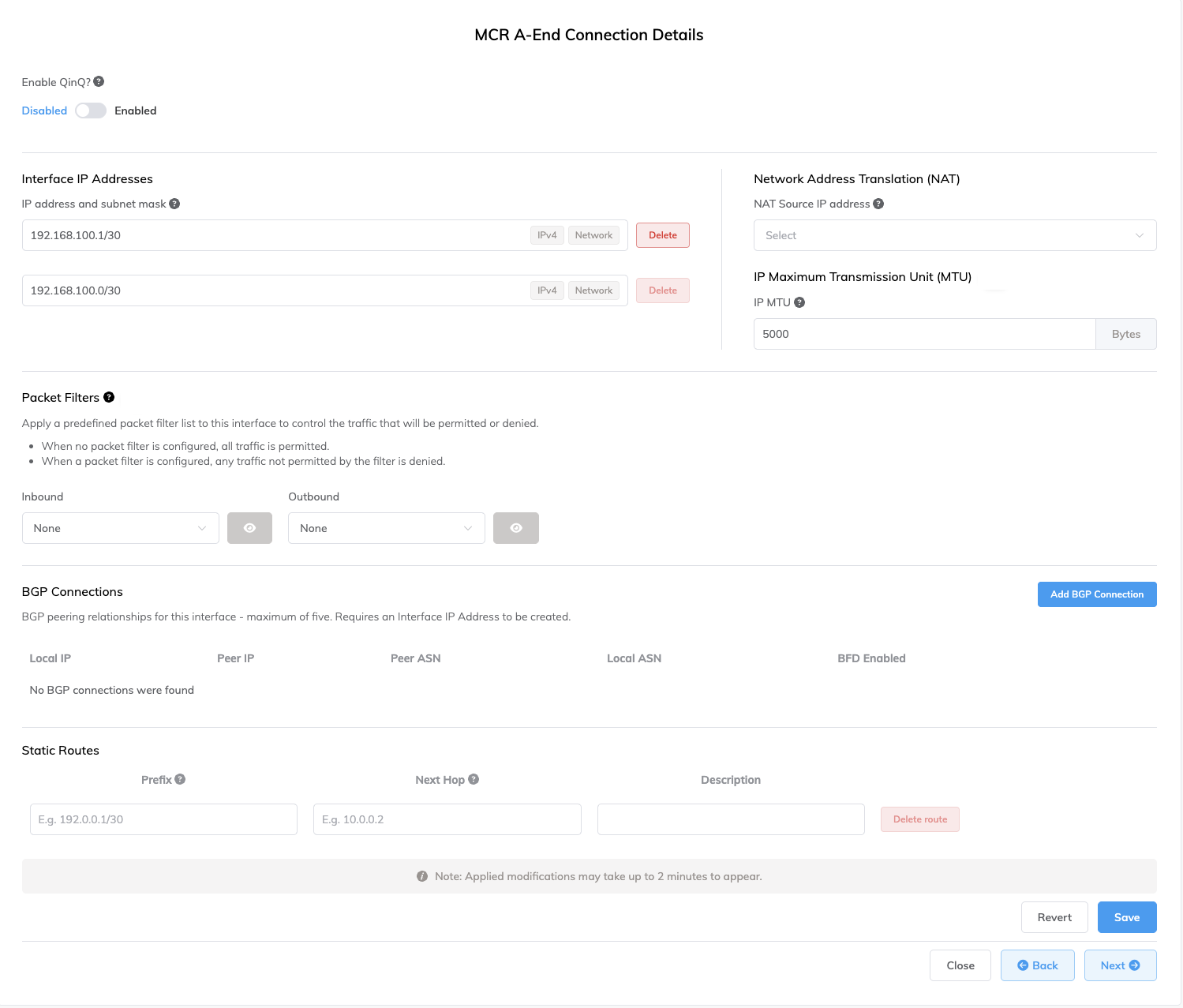
Task: Toggle the QinQ enable switch
Action: [91, 111]
